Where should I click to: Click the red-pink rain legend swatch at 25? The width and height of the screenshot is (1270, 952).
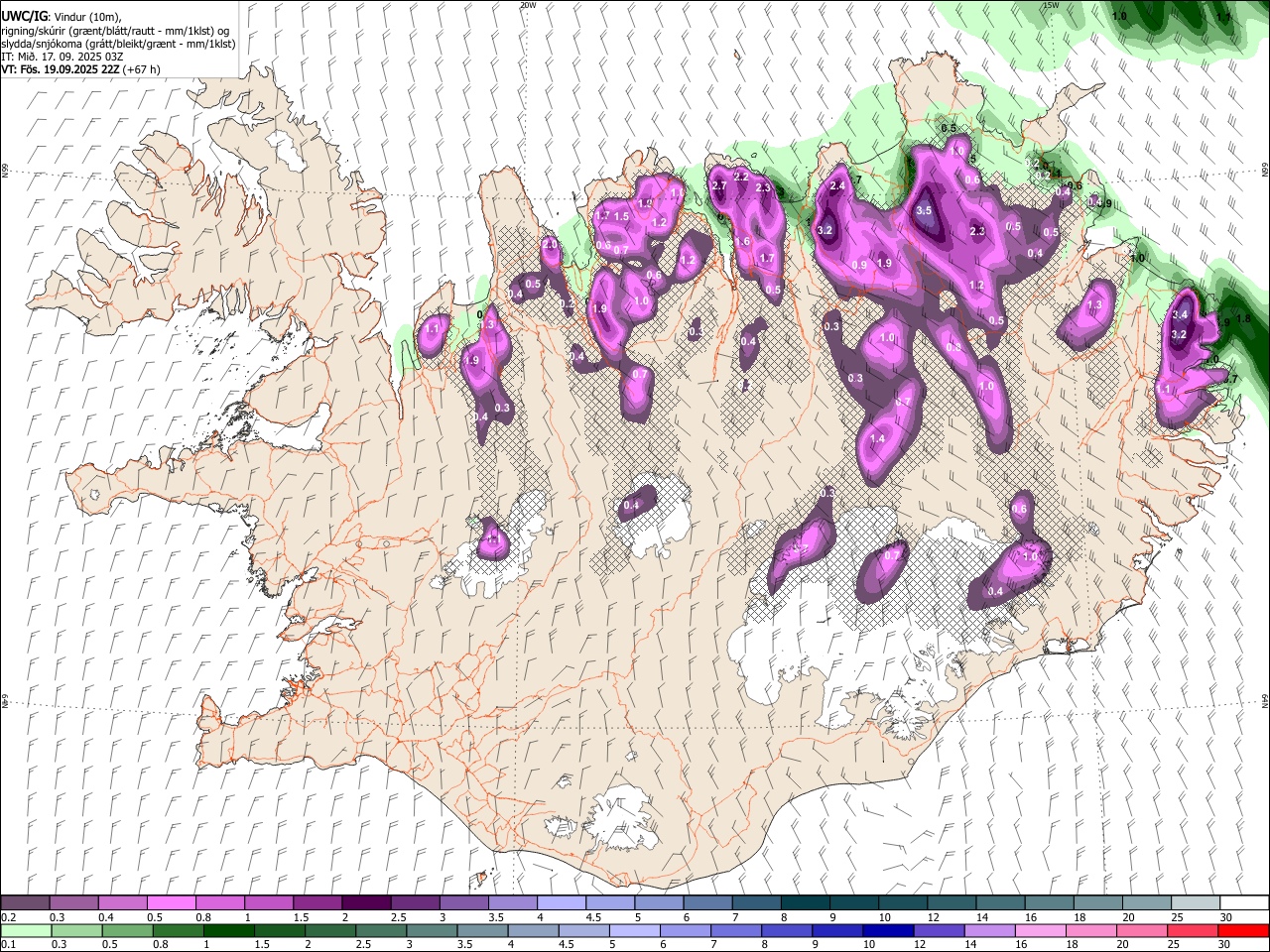(x=1191, y=930)
